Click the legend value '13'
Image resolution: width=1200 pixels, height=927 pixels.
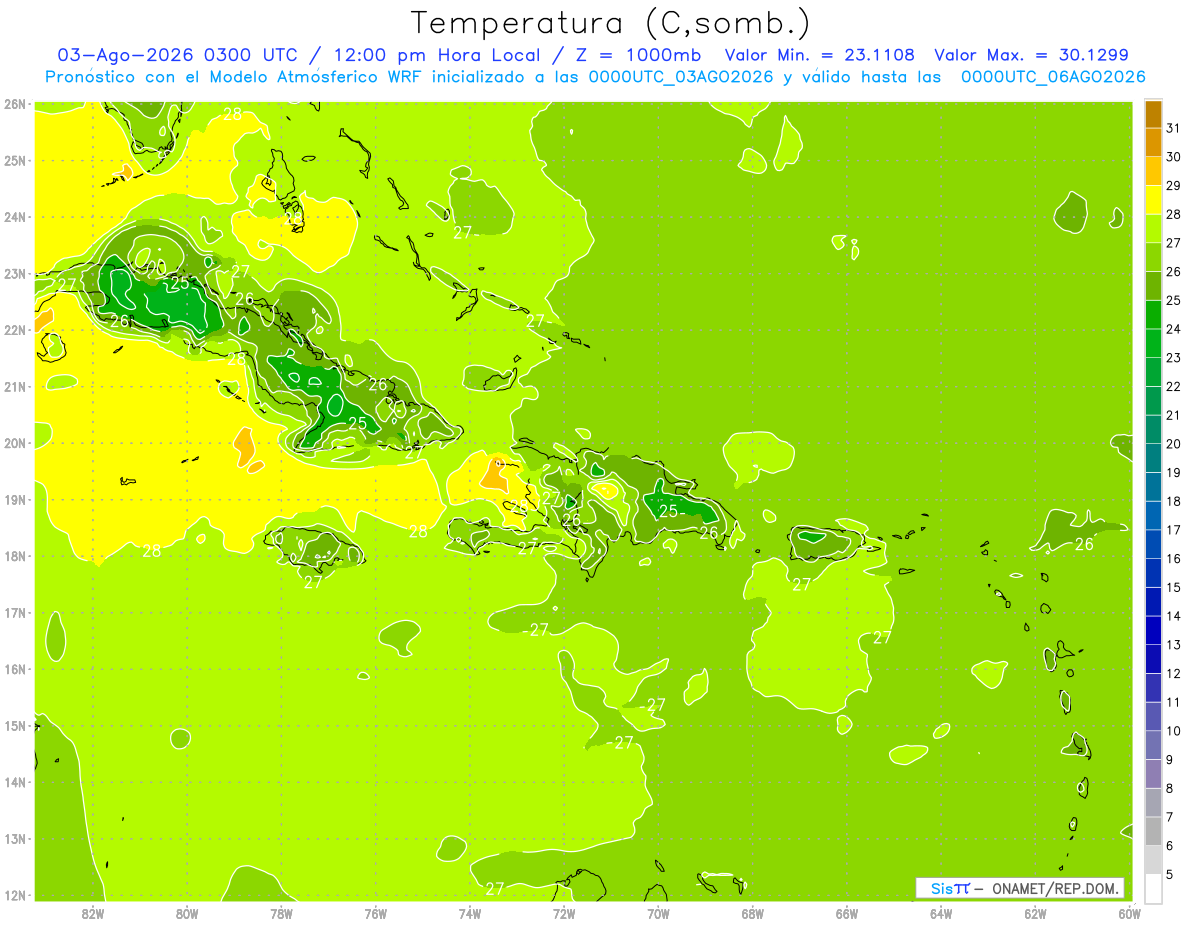tap(1173, 645)
